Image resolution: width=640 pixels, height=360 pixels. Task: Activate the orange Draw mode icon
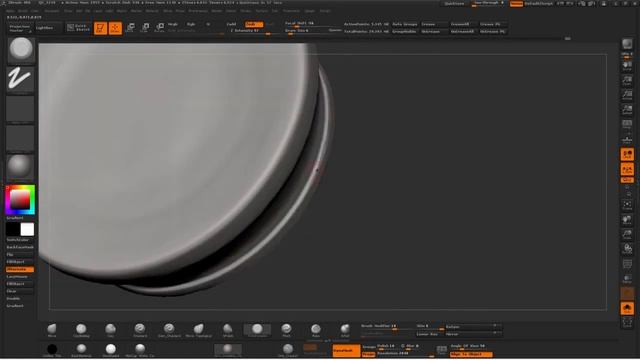click(x=116, y=28)
